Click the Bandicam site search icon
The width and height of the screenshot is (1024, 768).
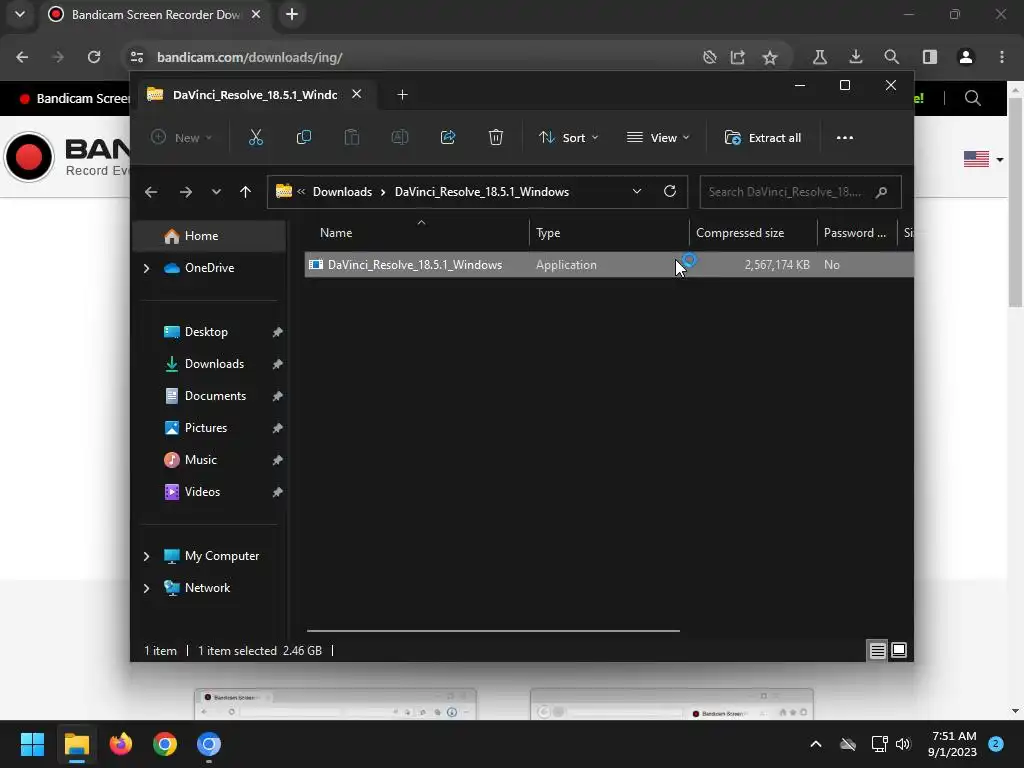pyautogui.click(x=972, y=99)
